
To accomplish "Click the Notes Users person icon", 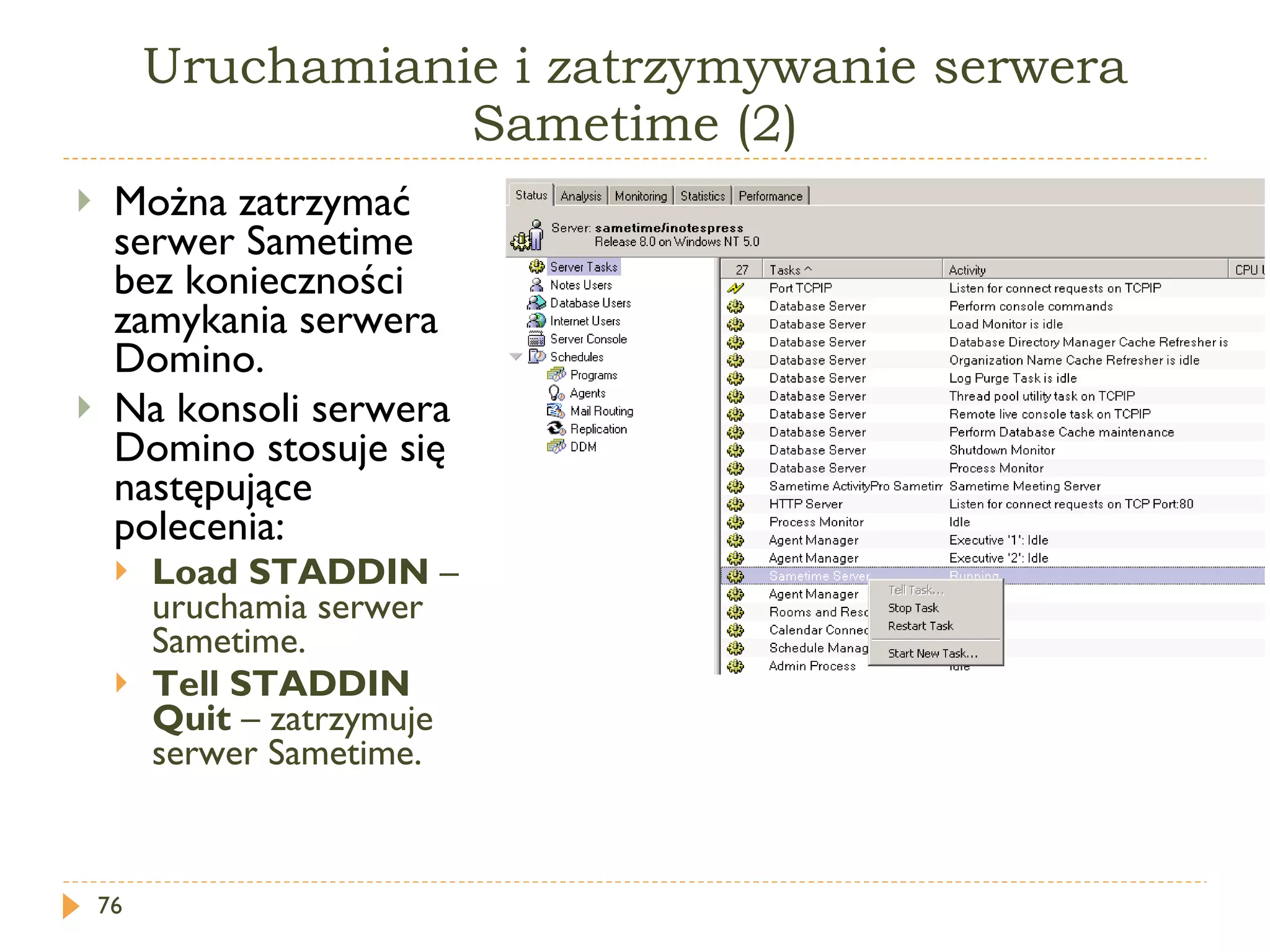I will (536, 284).
